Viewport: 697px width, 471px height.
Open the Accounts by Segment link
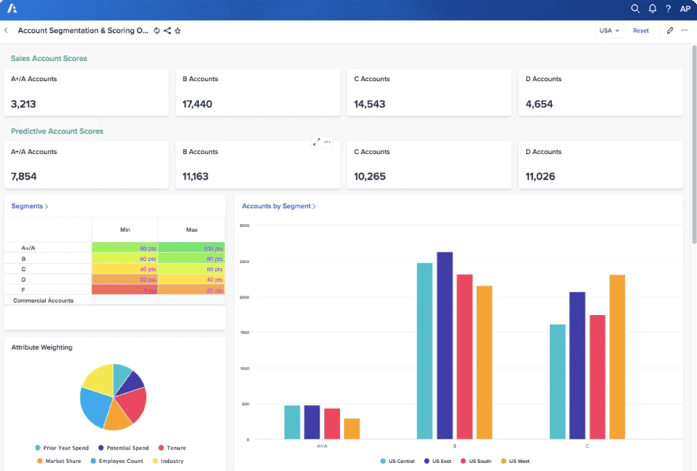(279, 206)
